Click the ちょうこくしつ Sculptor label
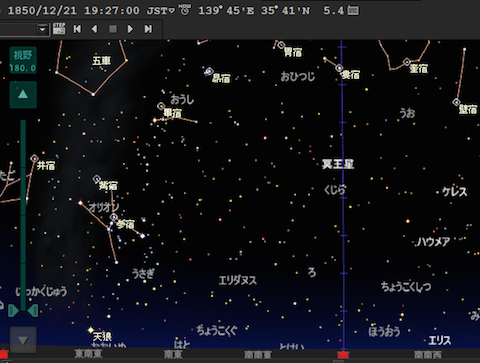The height and width of the screenshot is (363, 480). click(406, 286)
